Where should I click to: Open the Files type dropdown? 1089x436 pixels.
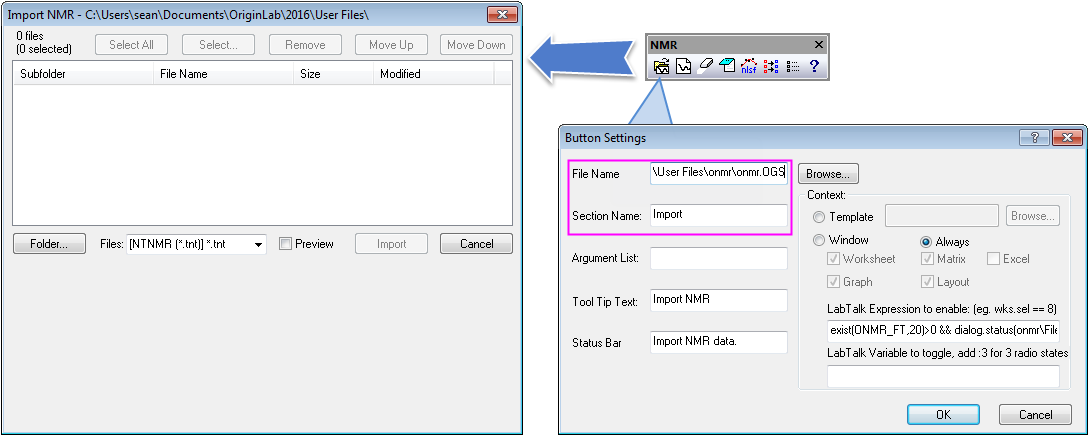click(258, 244)
